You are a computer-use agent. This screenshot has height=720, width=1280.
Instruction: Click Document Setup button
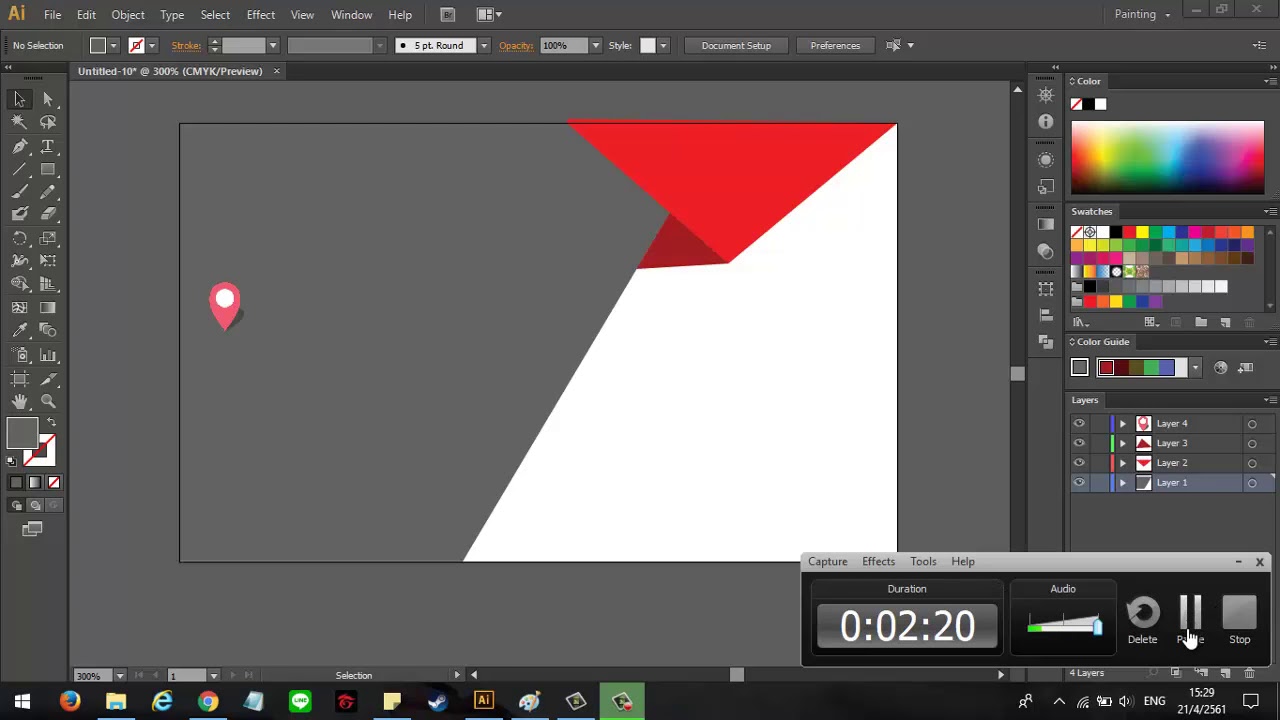pos(736,45)
